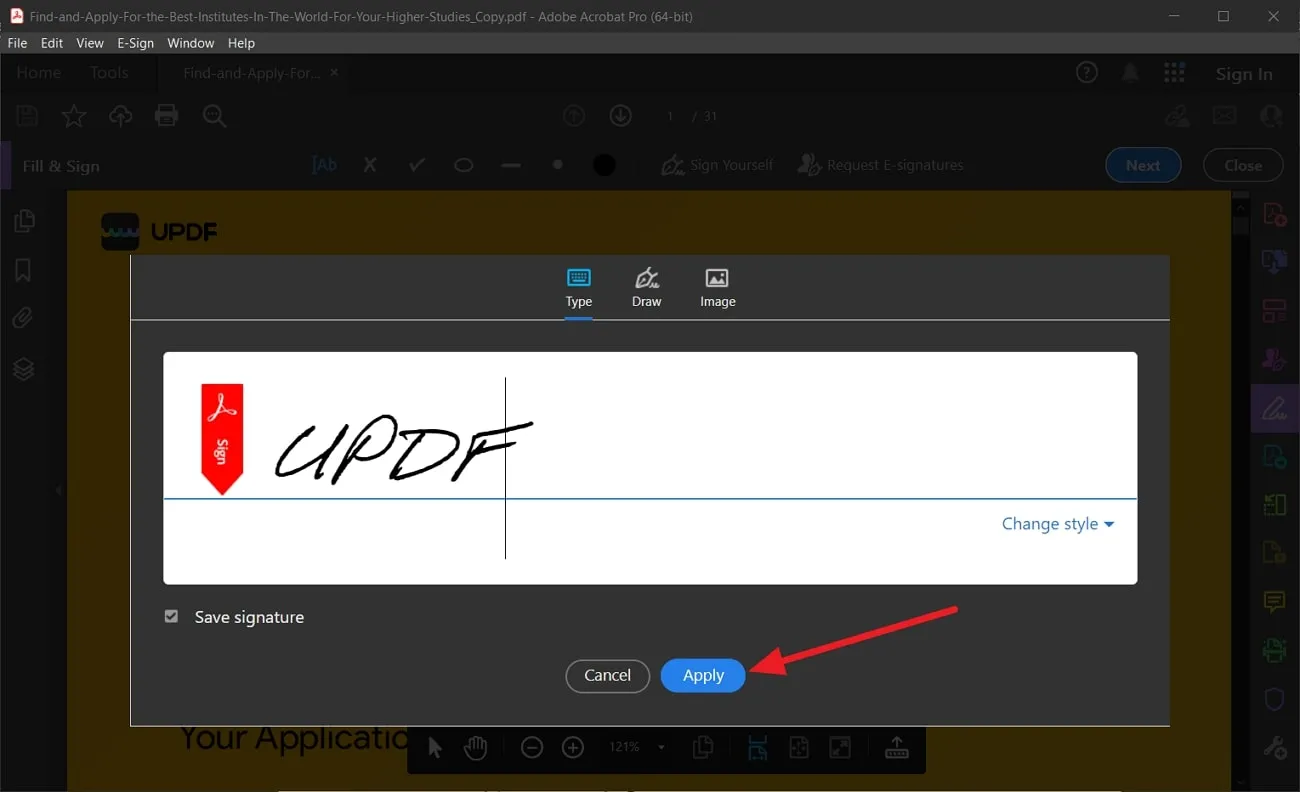This screenshot has width=1300, height=792.
Task: Select the line tool
Action: 511,165
